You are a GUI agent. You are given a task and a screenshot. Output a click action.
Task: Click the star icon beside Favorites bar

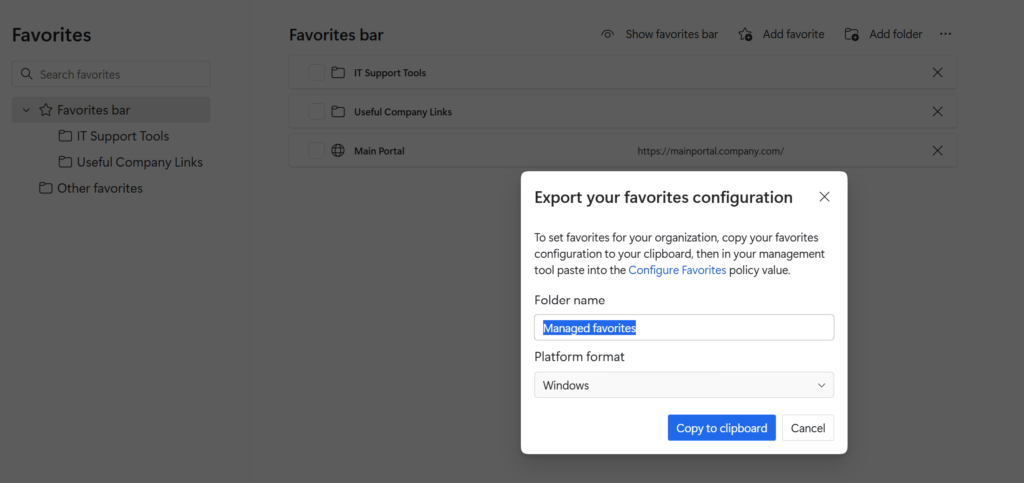tap(45, 110)
